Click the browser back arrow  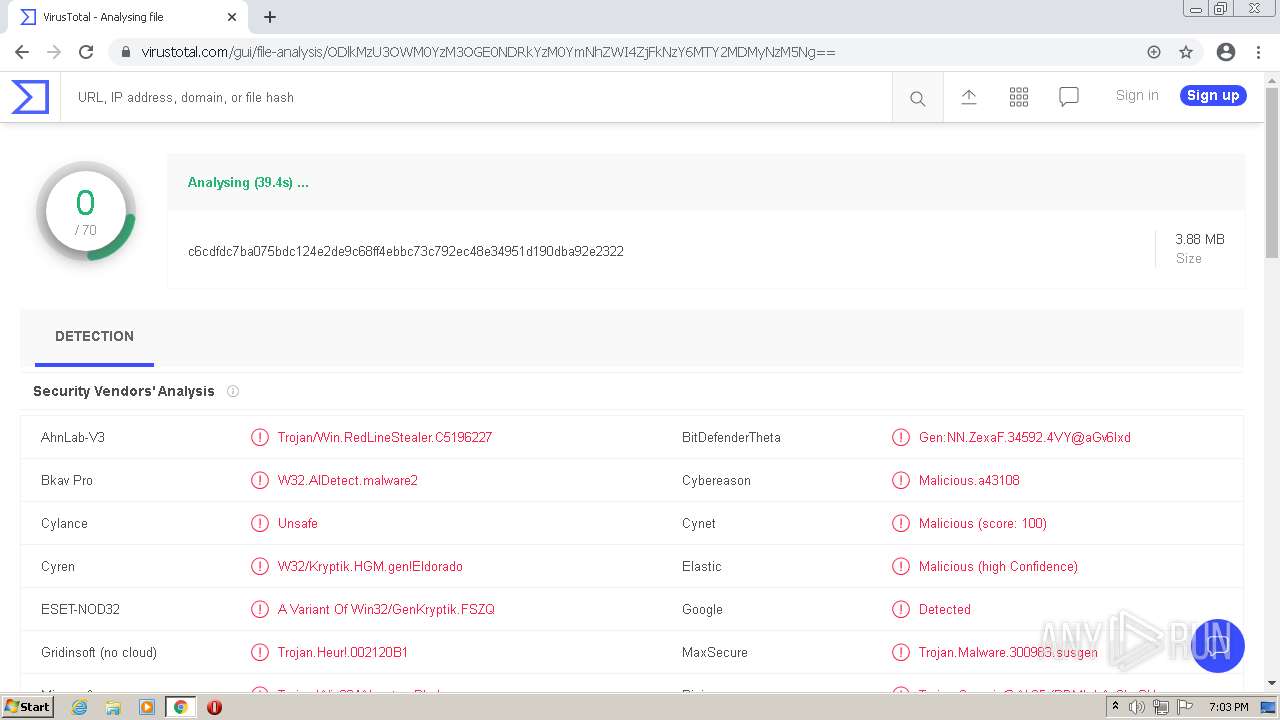tap(22, 52)
